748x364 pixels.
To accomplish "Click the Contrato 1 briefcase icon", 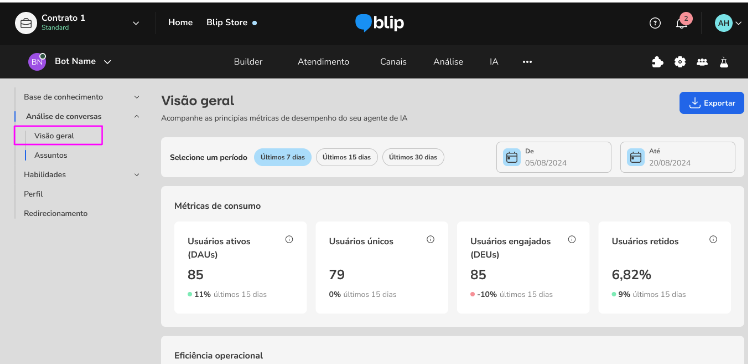I will [26, 23].
